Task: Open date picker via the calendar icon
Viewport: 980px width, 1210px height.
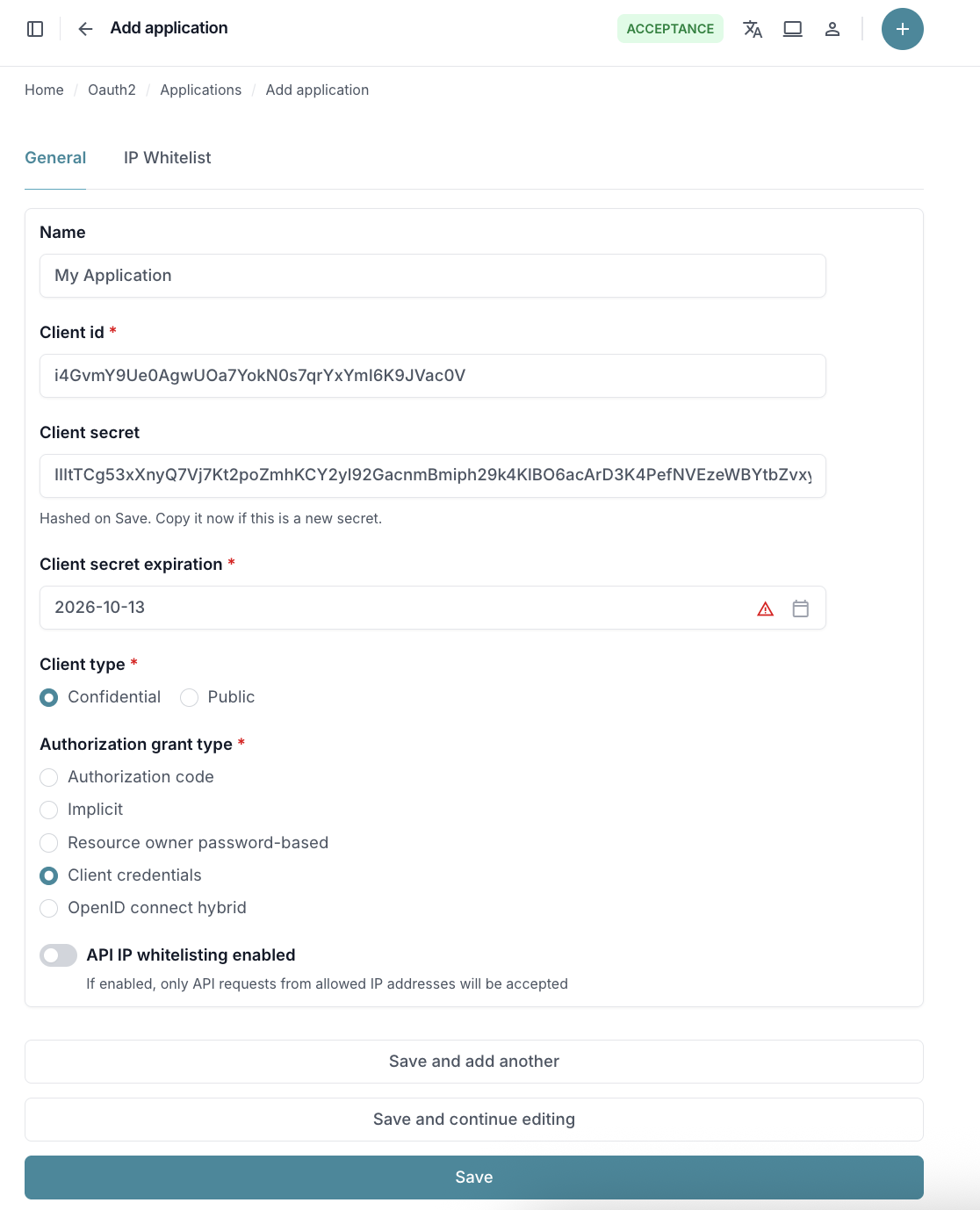Action: point(800,608)
